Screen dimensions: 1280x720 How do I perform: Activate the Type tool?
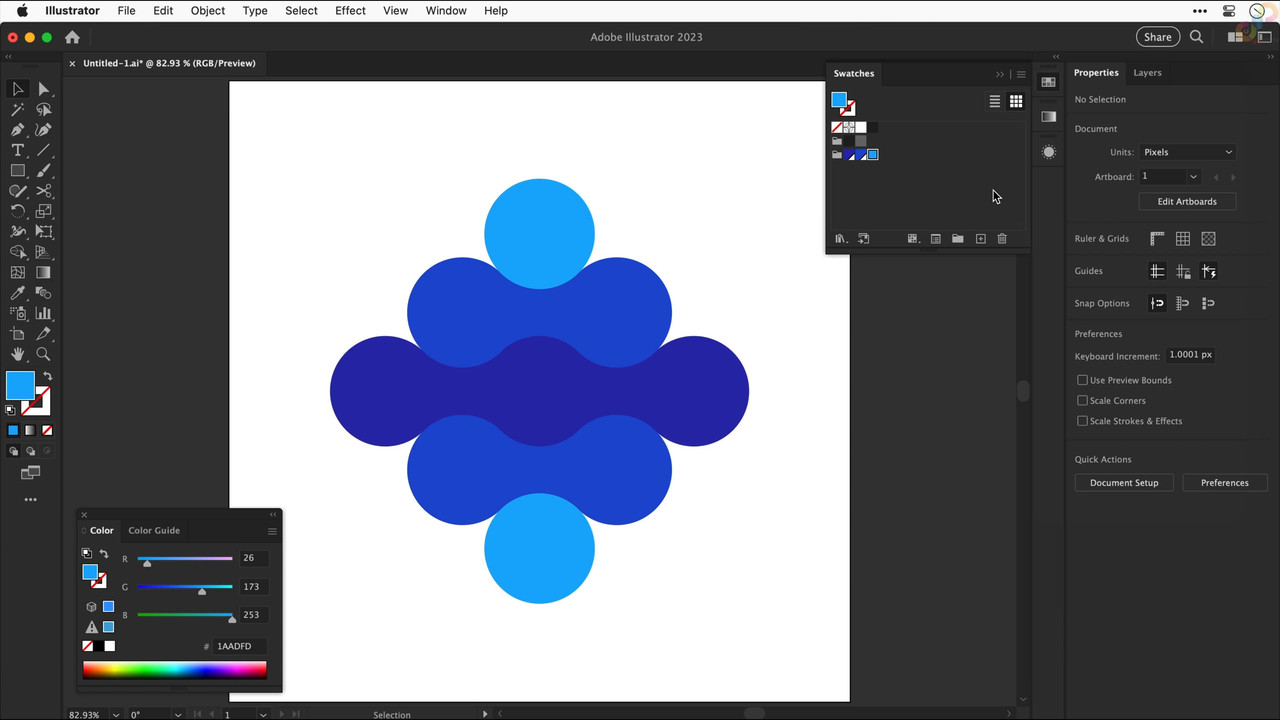click(x=17, y=150)
